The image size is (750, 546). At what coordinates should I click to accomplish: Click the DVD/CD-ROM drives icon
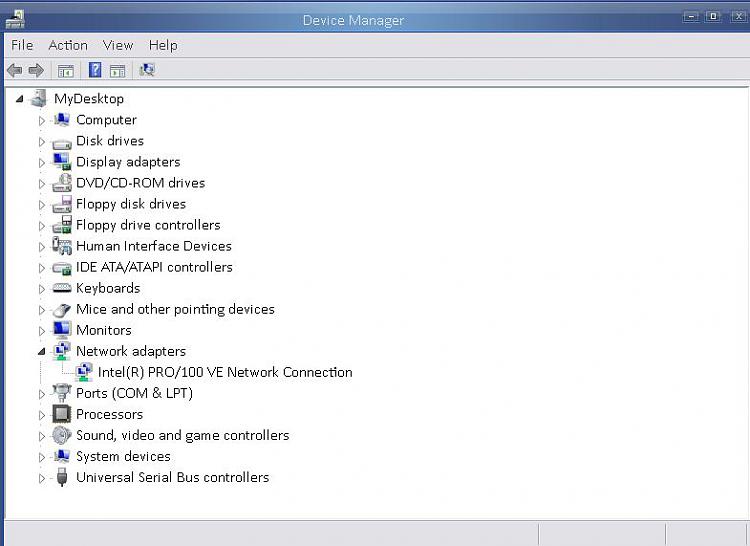[x=62, y=183]
